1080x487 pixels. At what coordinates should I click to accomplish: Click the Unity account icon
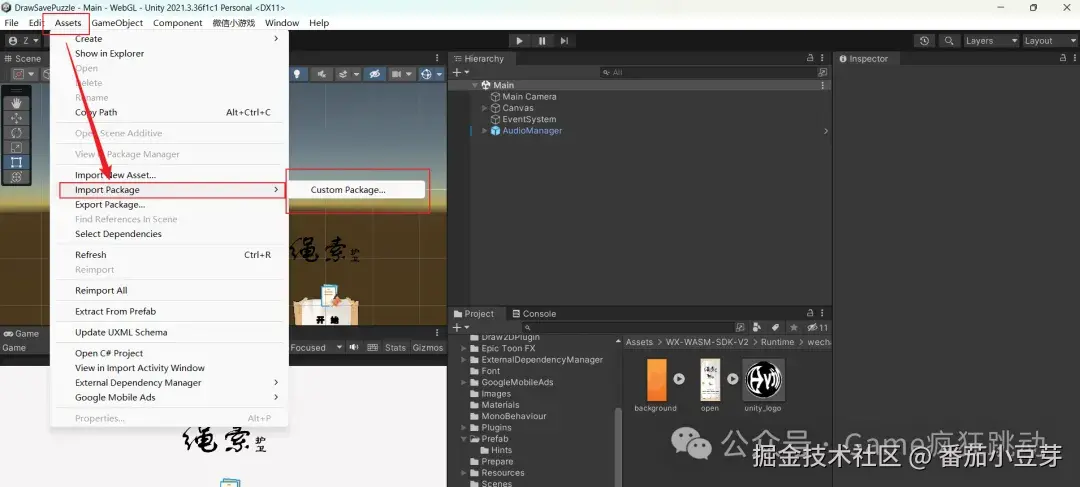(12, 41)
